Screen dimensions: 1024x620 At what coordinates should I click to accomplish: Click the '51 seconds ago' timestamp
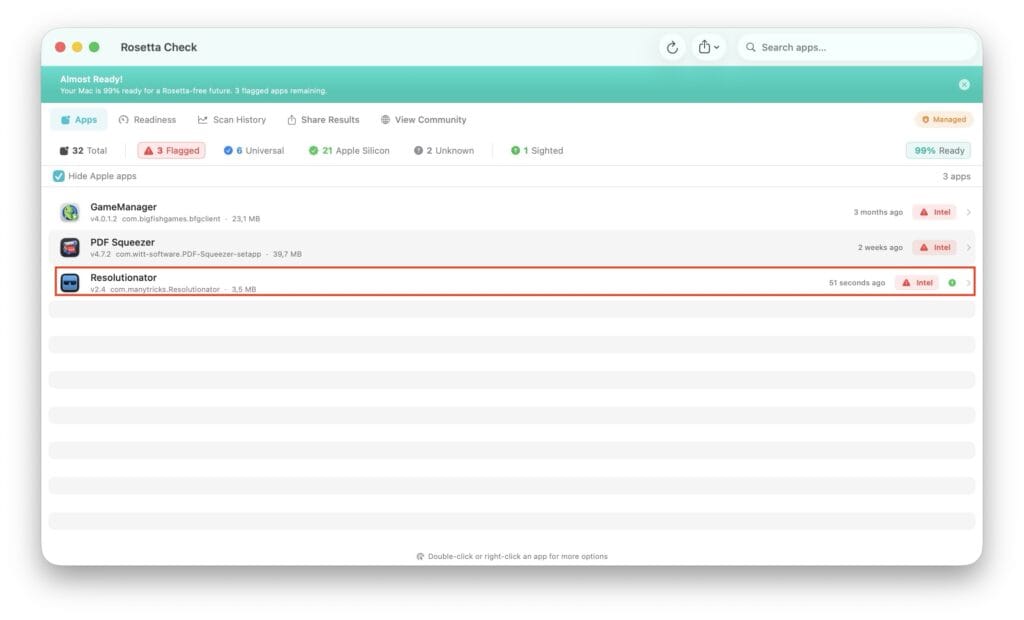tap(857, 283)
